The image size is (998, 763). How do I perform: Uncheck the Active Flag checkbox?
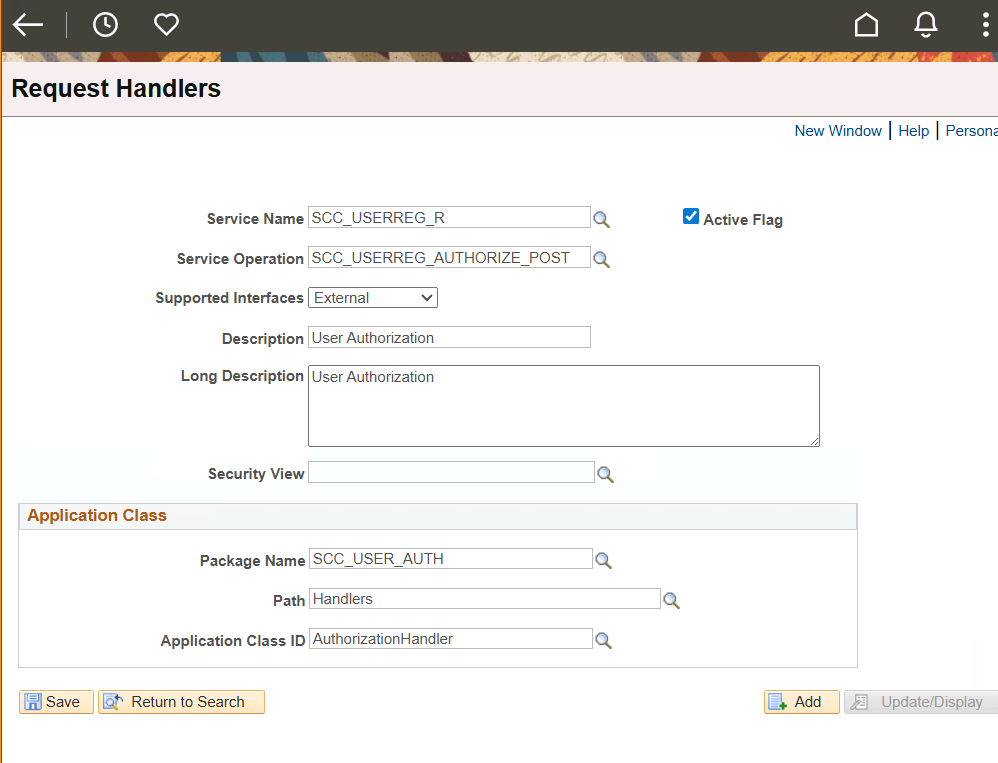(x=691, y=217)
